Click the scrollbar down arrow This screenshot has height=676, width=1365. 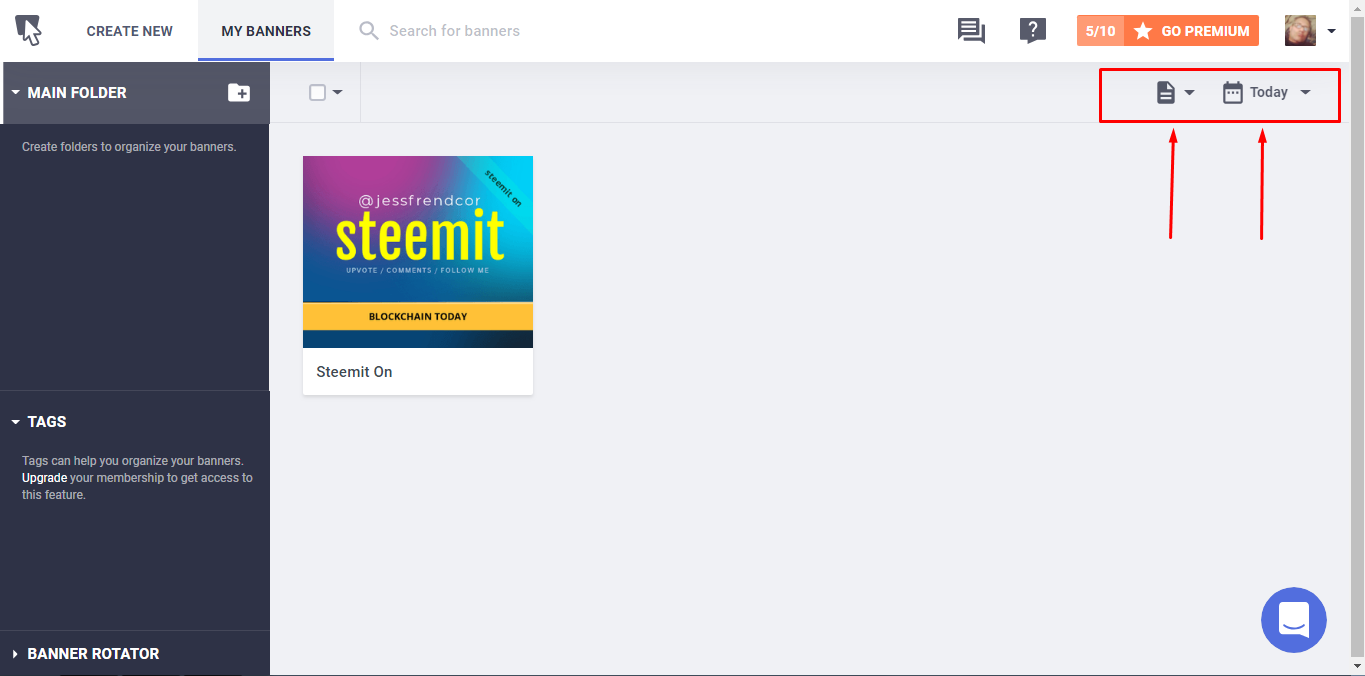point(1357,666)
